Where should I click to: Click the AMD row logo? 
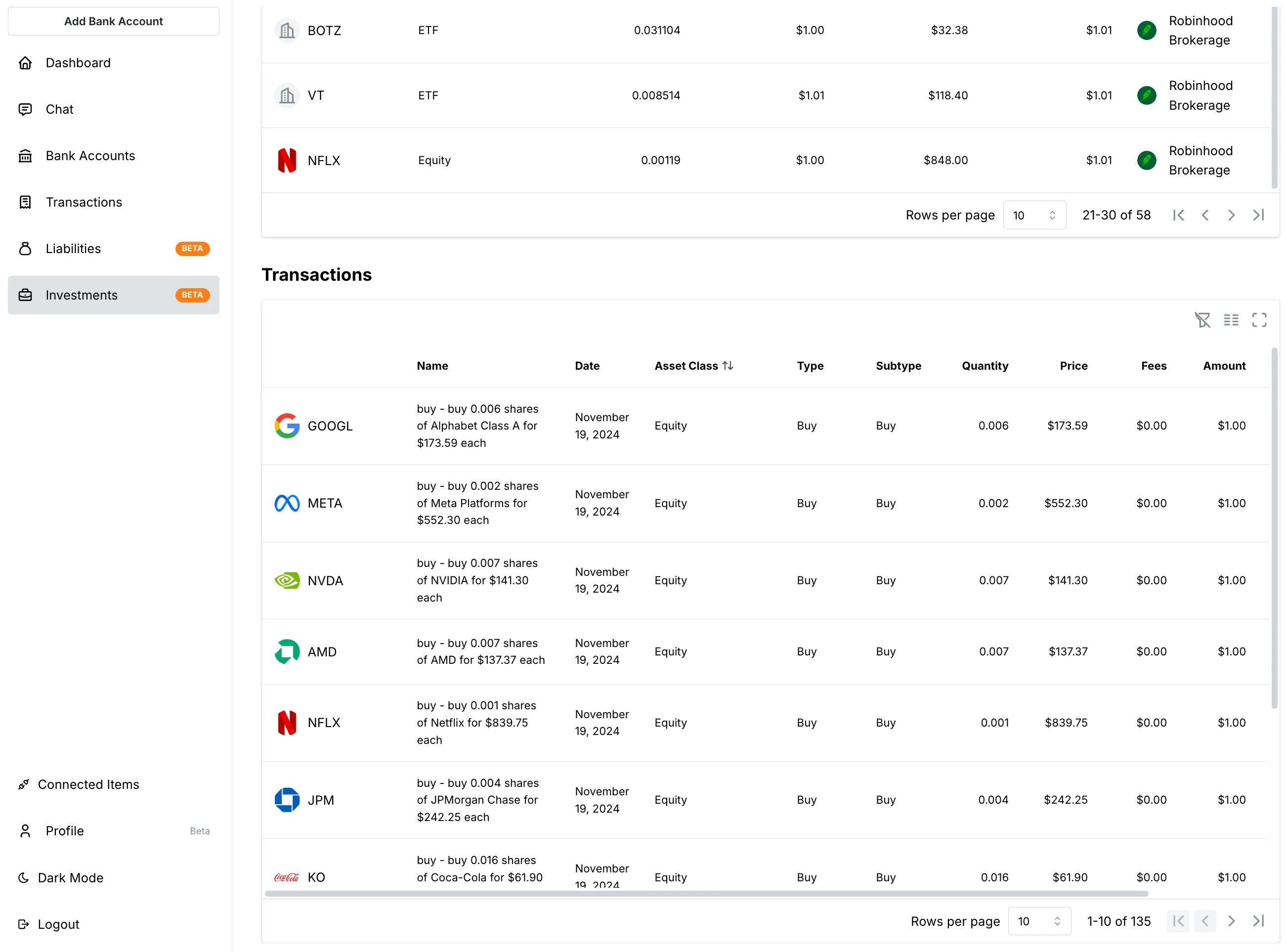tap(287, 652)
